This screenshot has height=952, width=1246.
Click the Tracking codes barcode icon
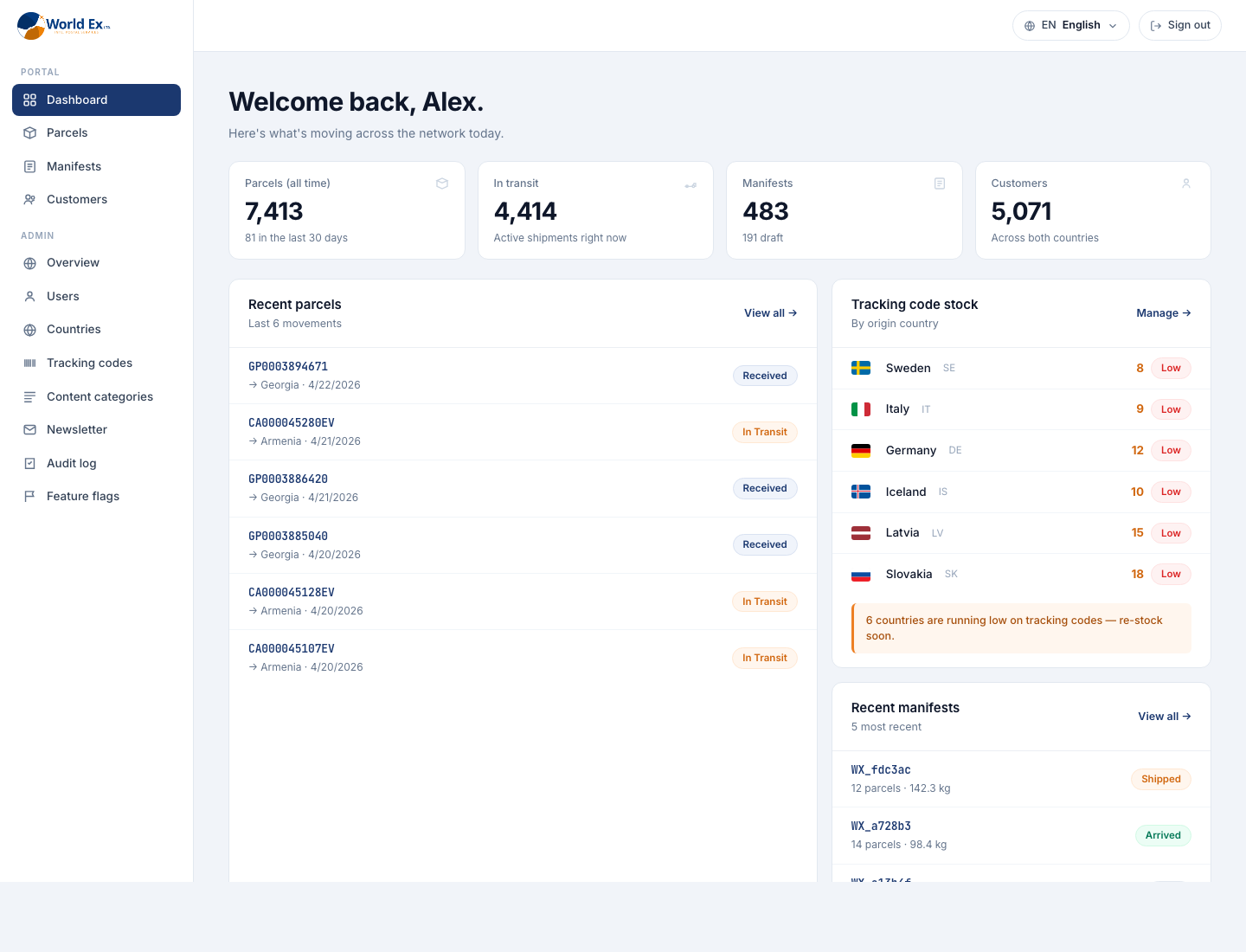tap(29, 363)
